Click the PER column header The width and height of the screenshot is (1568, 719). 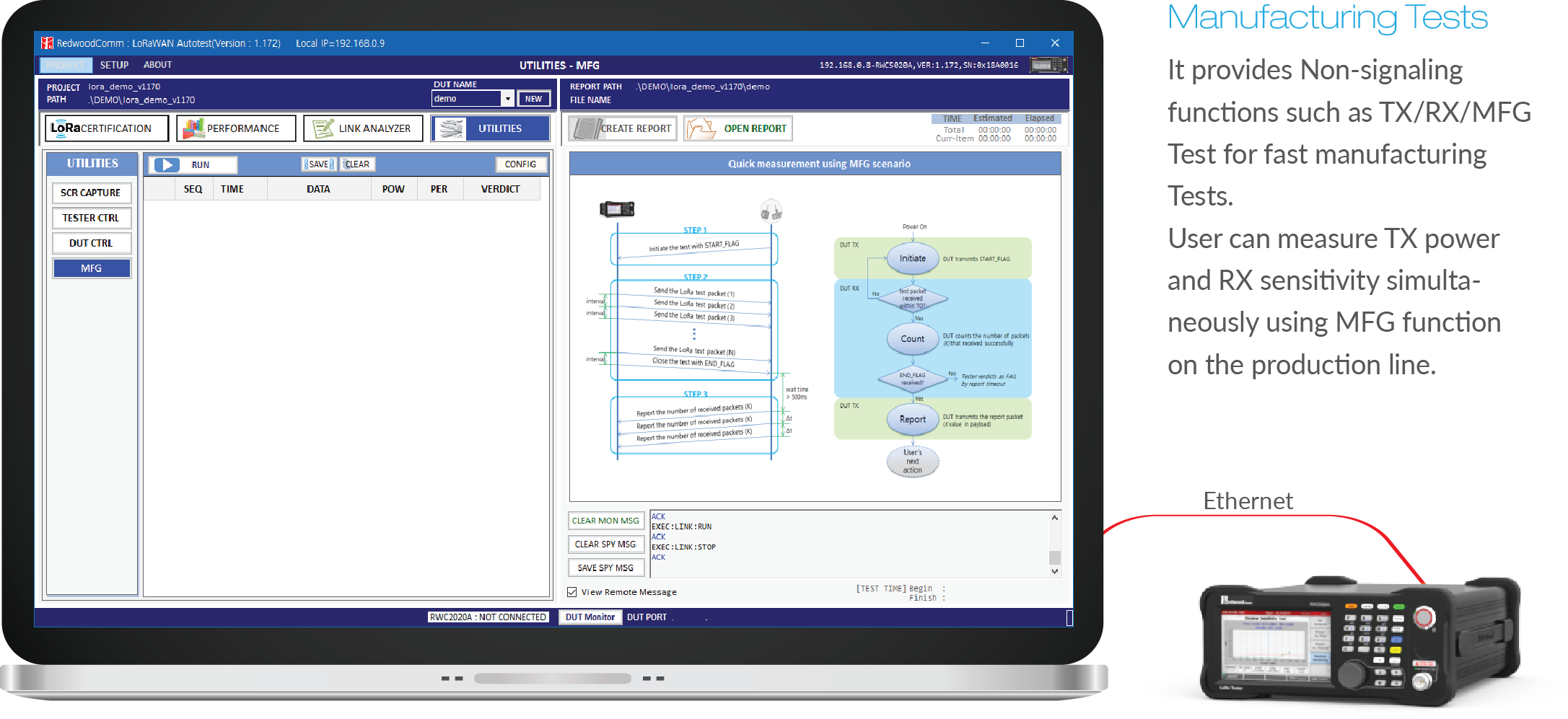click(x=439, y=189)
